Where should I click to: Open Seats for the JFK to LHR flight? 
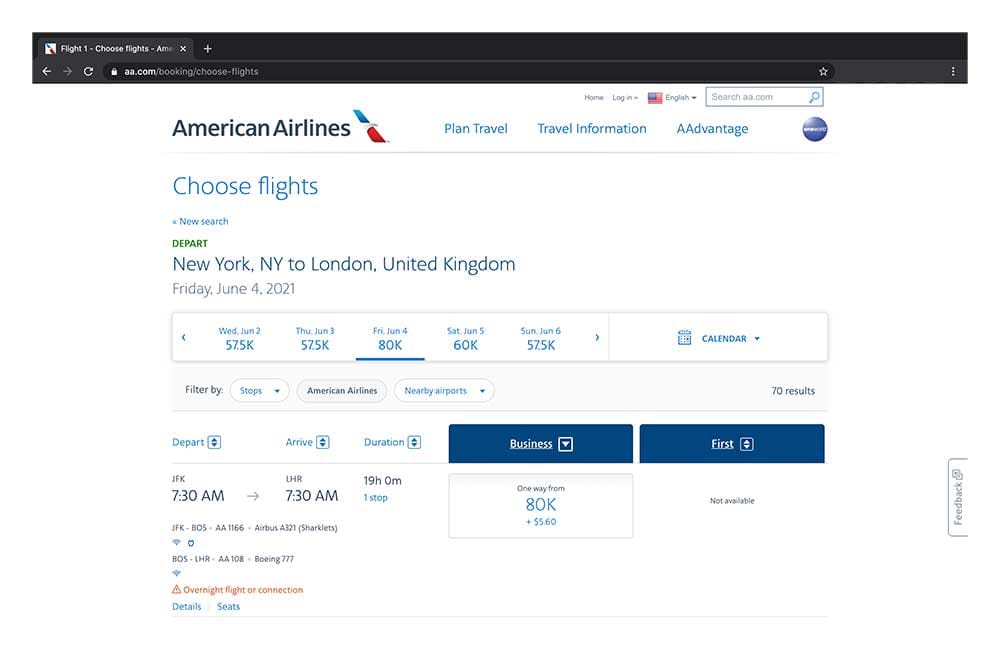228,606
